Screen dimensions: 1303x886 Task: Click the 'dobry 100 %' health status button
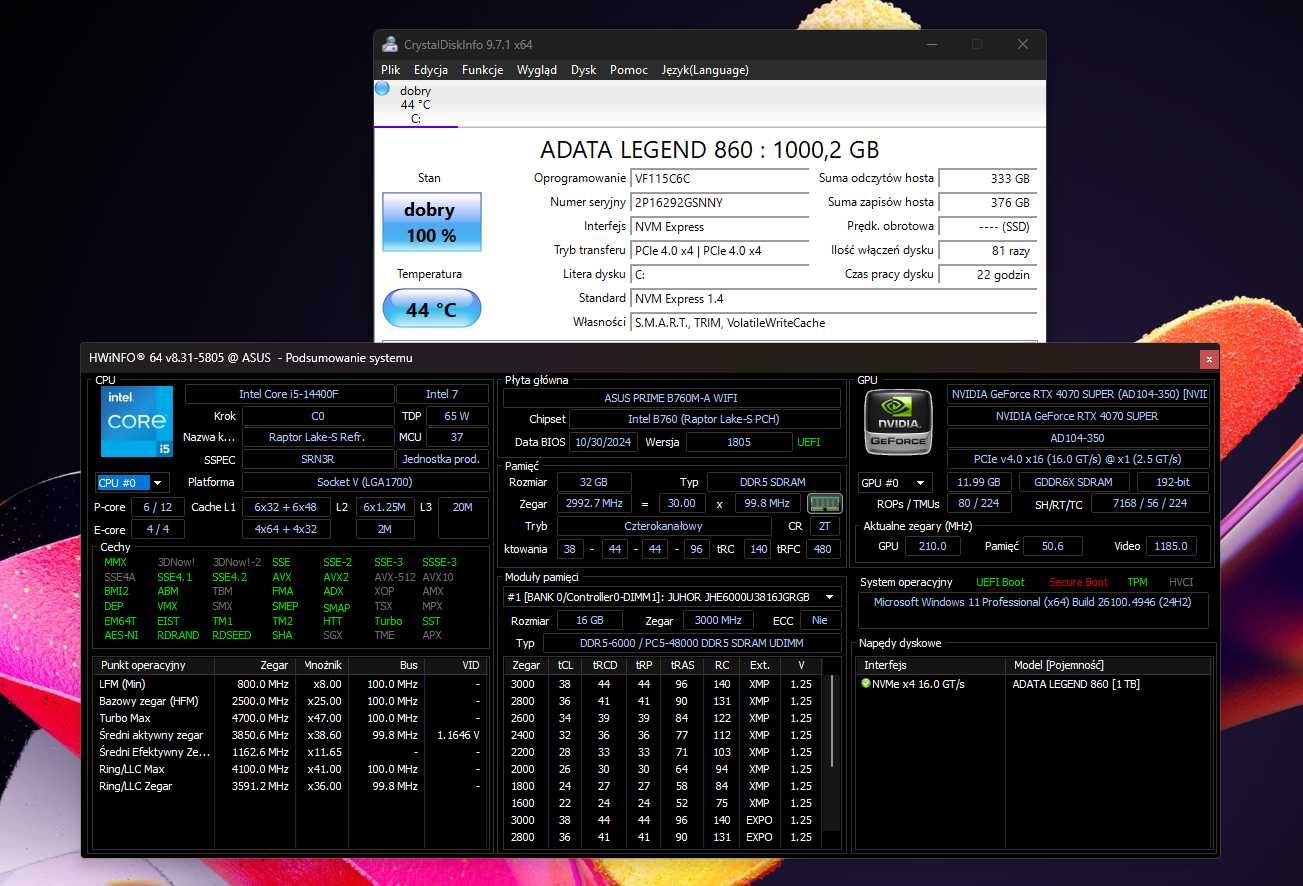[x=432, y=222]
